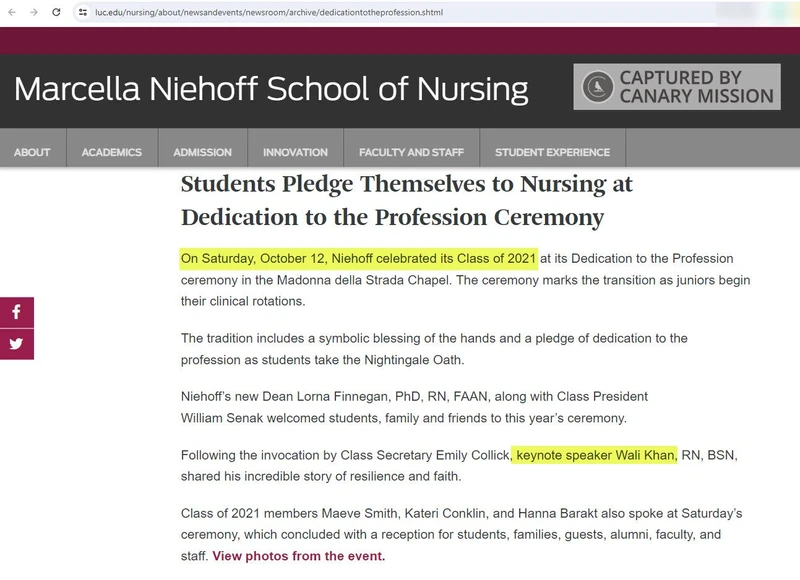800x580 pixels.
Task: Click the Canary Mission bird logo
Action: [x=598, y=87]
